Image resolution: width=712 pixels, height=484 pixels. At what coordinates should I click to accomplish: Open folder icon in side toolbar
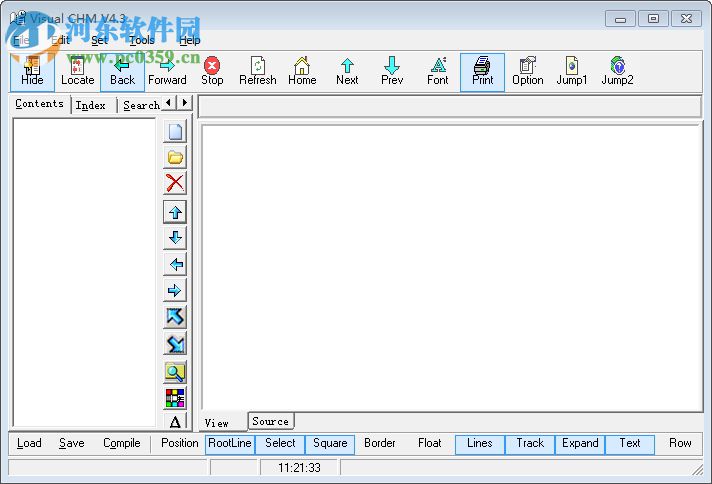[x=175, y=158]
